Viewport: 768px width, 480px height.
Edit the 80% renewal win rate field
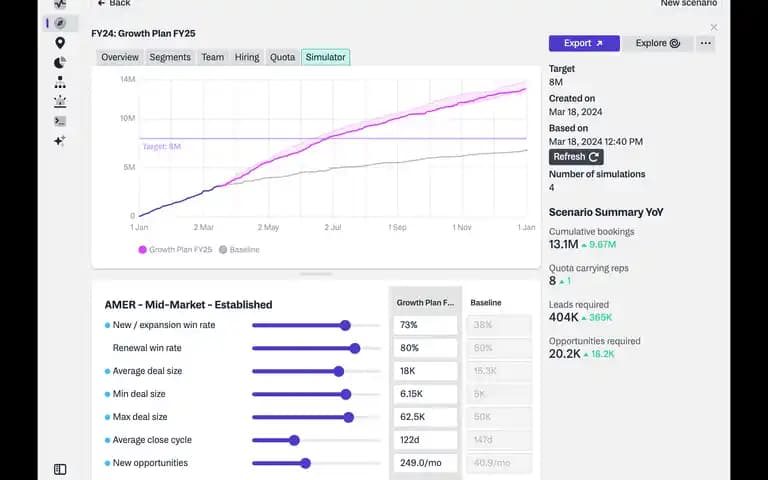(x=425, y=348)
